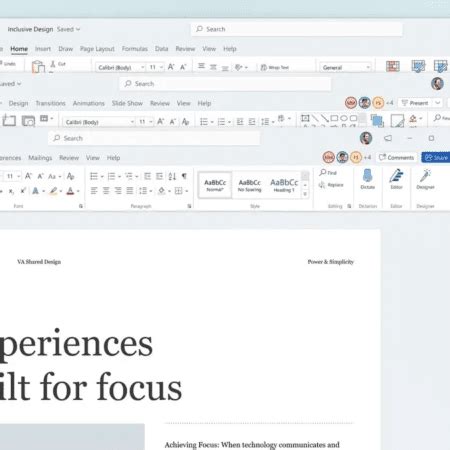Switch to the Mailings tab
Viewport: 450px width, 450px height.
click(x=40, y=158)
